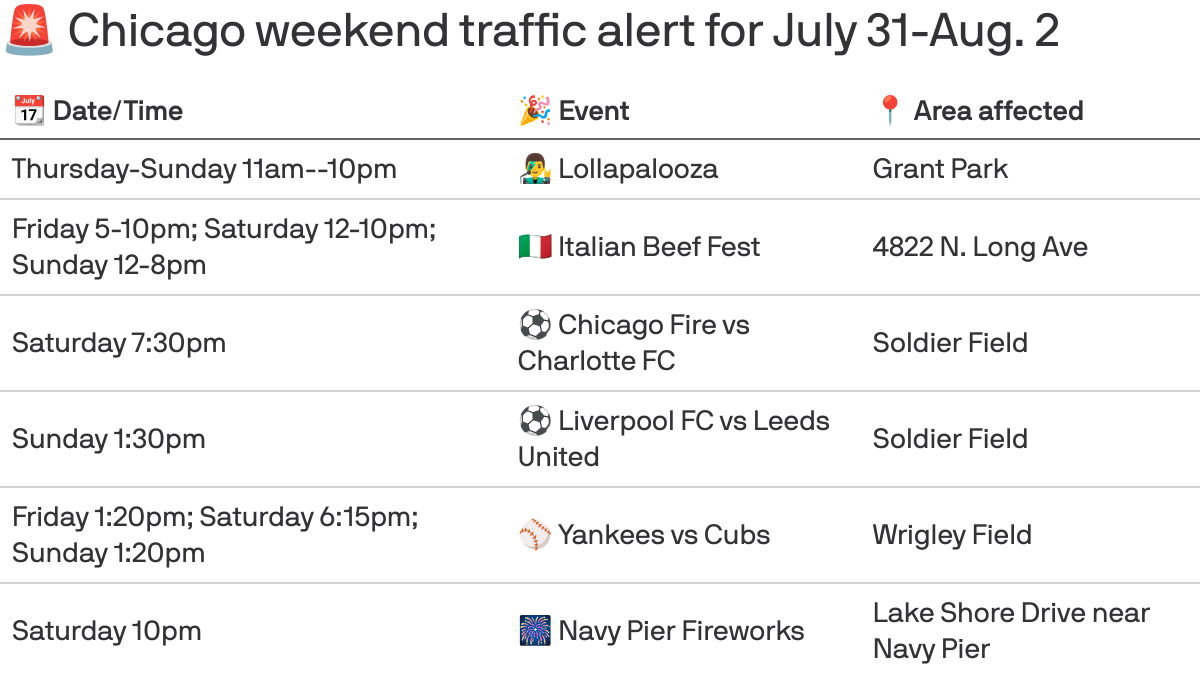Screen dimensions: 1200x678
Task: Click the calendar icon beside Date/Time
Action: point(29,110)
